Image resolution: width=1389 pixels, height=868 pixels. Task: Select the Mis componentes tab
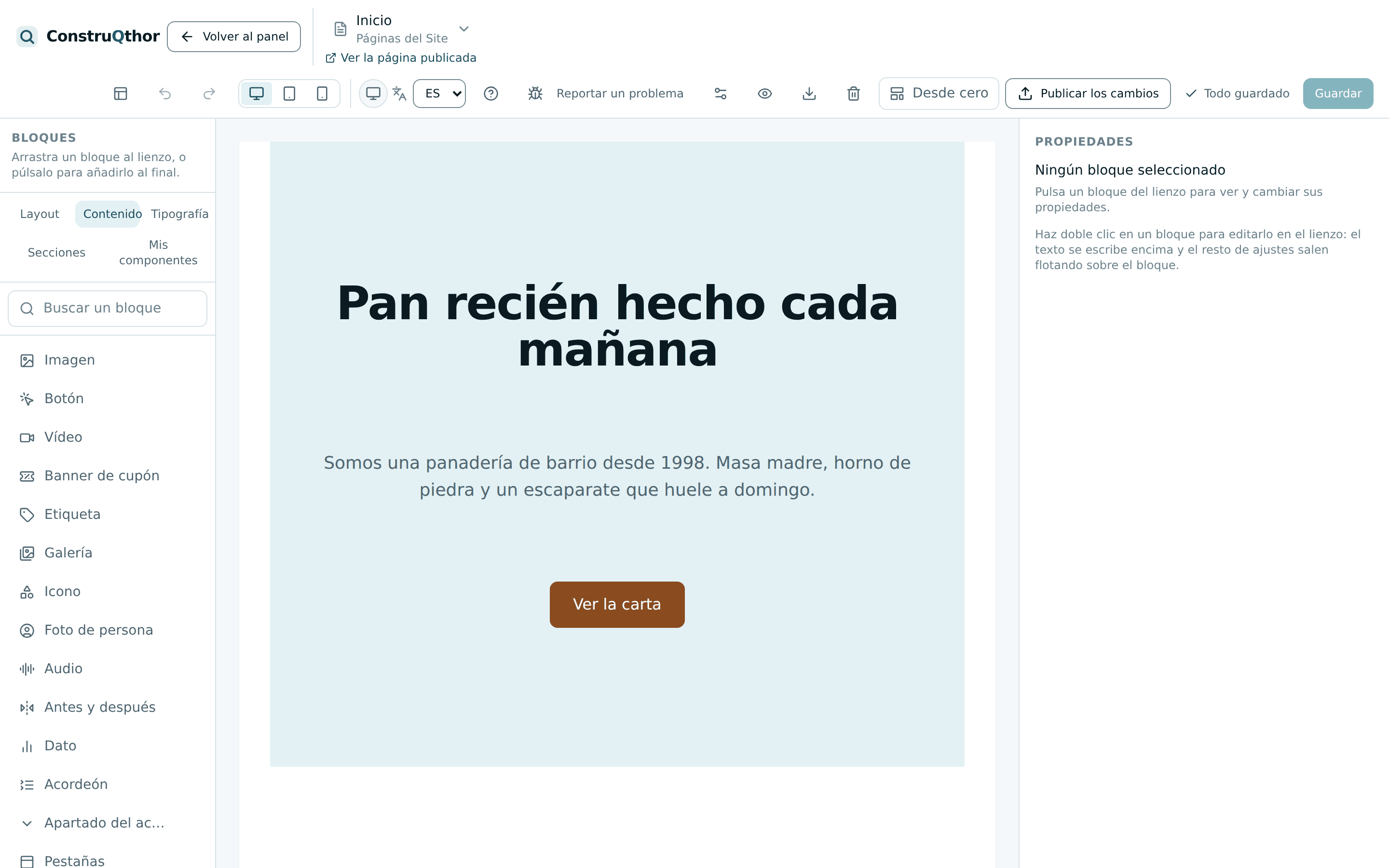point(158,253)
